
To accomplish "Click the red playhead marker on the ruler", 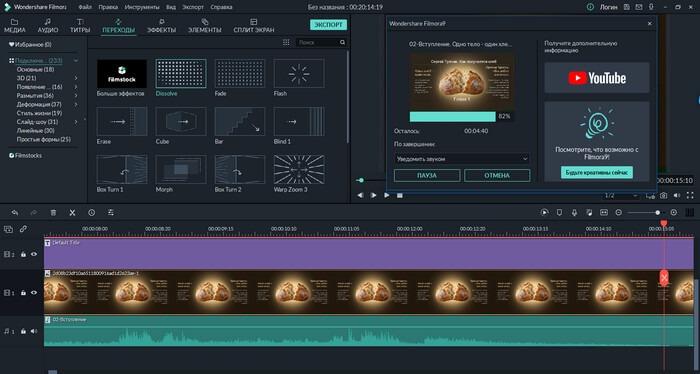I will tap(664, 224).
